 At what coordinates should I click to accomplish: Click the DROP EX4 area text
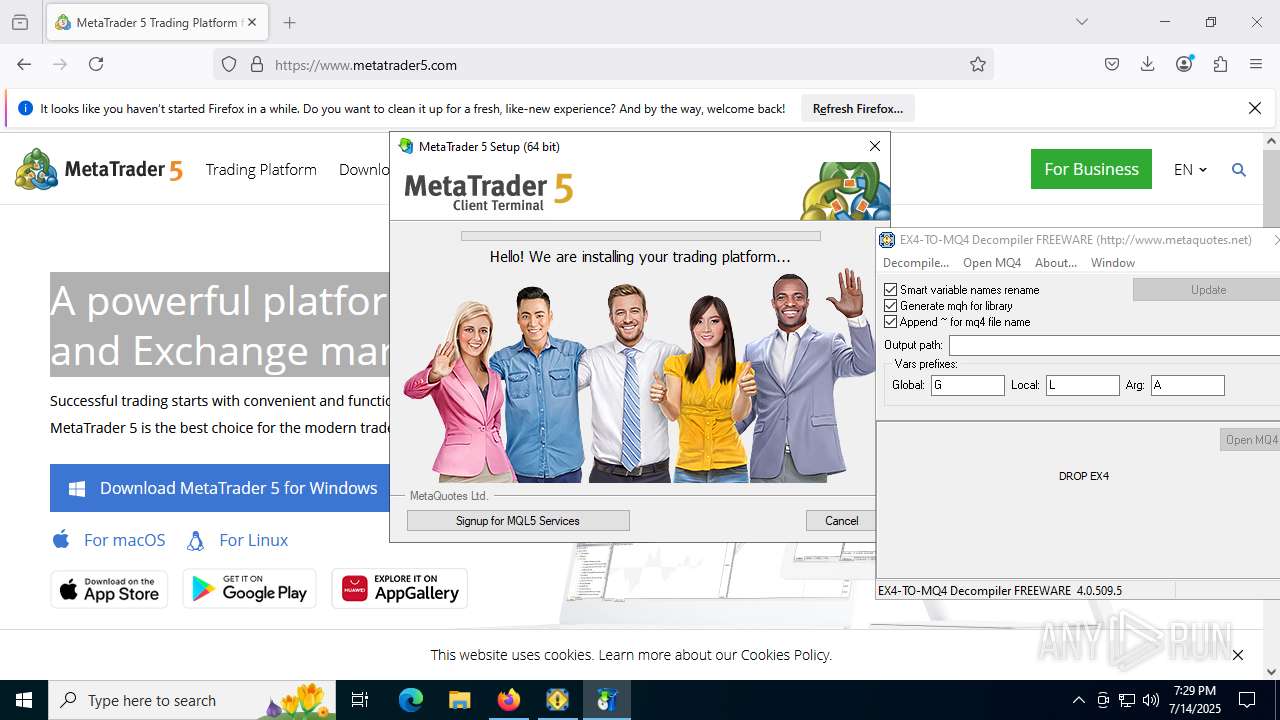pos(1084,476)
